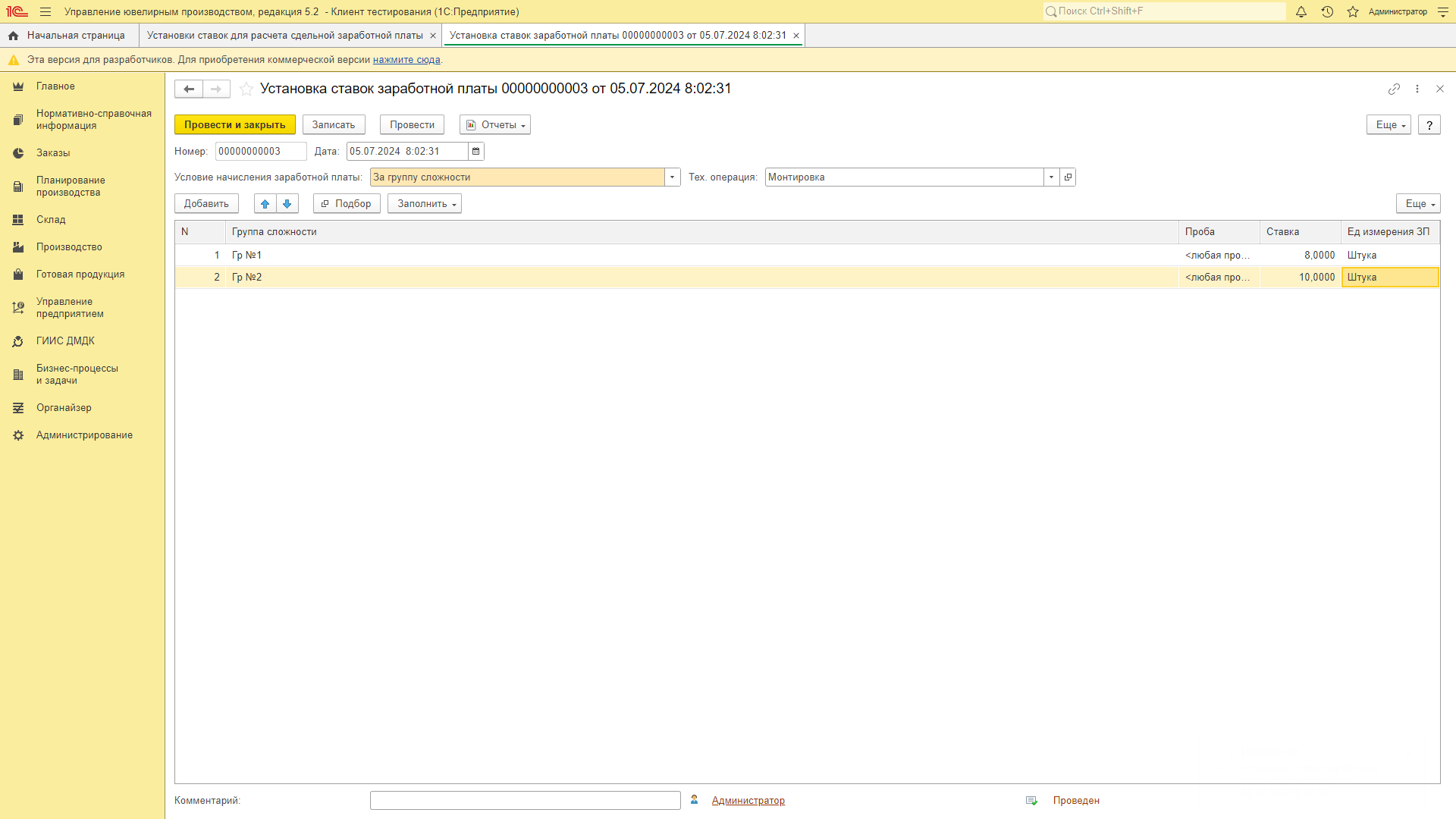1456x819 pixels.
Task: Close Установка ставок заработной платы tab
Action: coord(796,36)
